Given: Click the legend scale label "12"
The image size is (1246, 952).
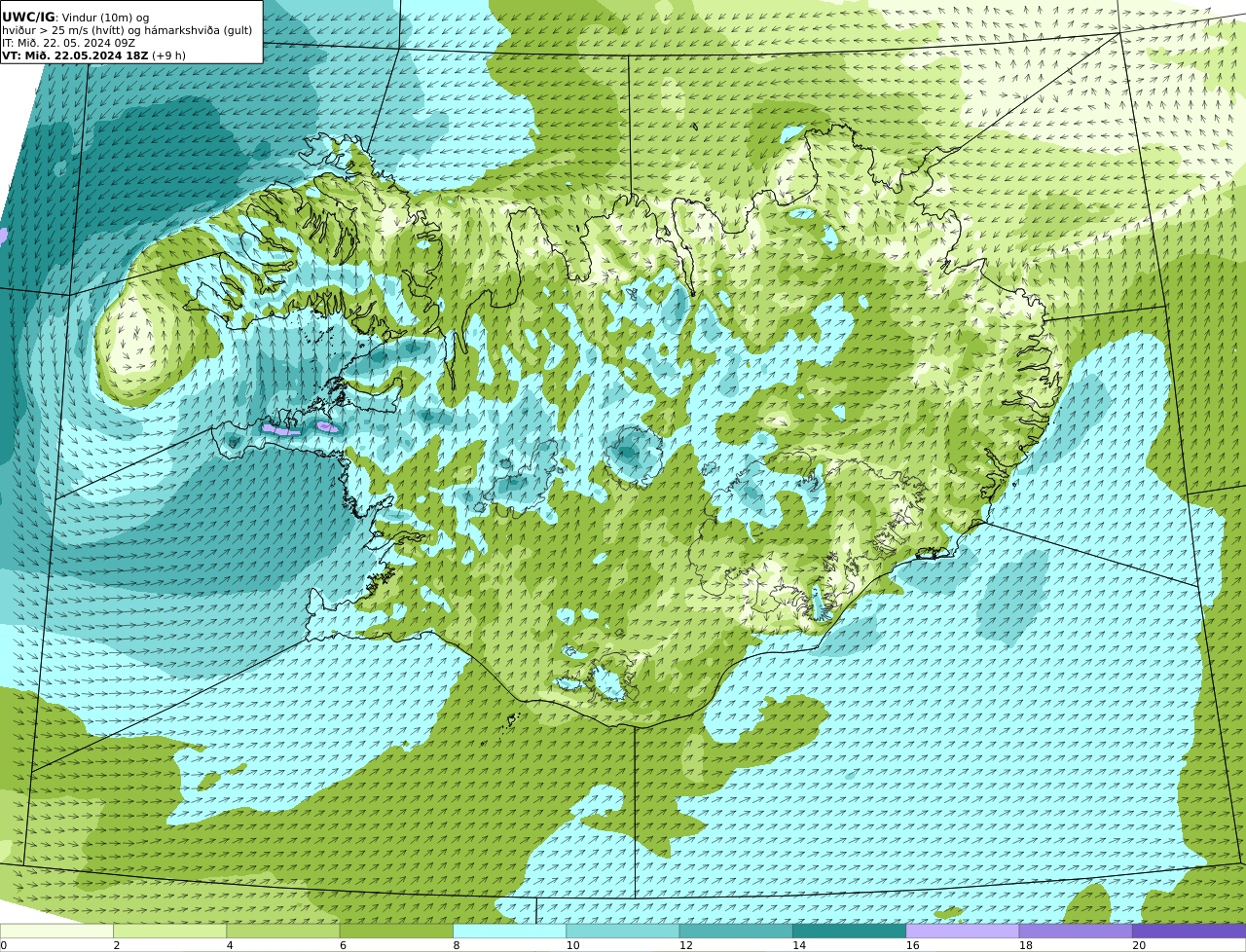Looking at the screenshot, I should point(685,945).
